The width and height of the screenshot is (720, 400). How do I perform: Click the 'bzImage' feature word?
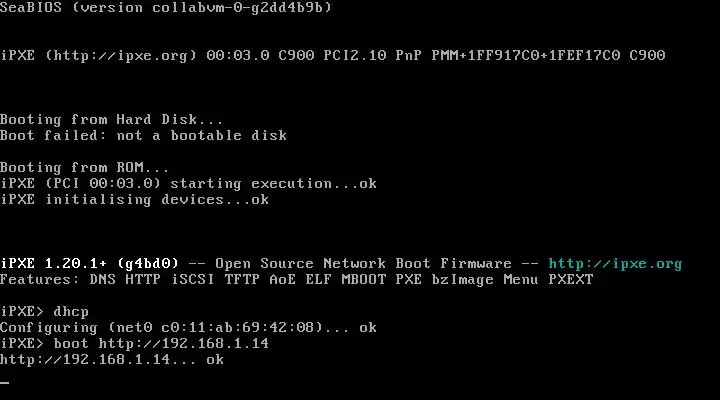(462, 280)
